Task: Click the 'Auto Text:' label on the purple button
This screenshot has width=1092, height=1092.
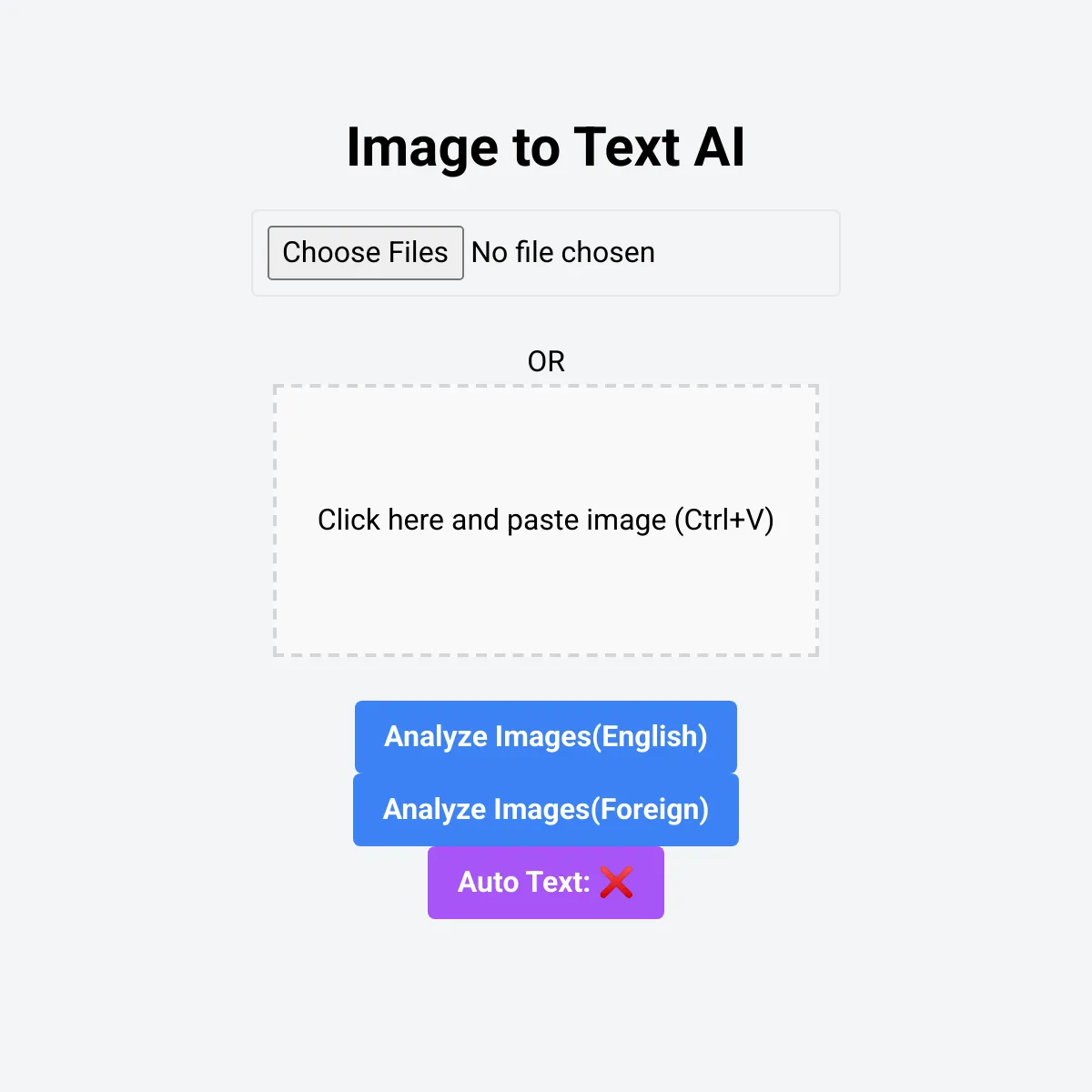Action: coord(524,882)
